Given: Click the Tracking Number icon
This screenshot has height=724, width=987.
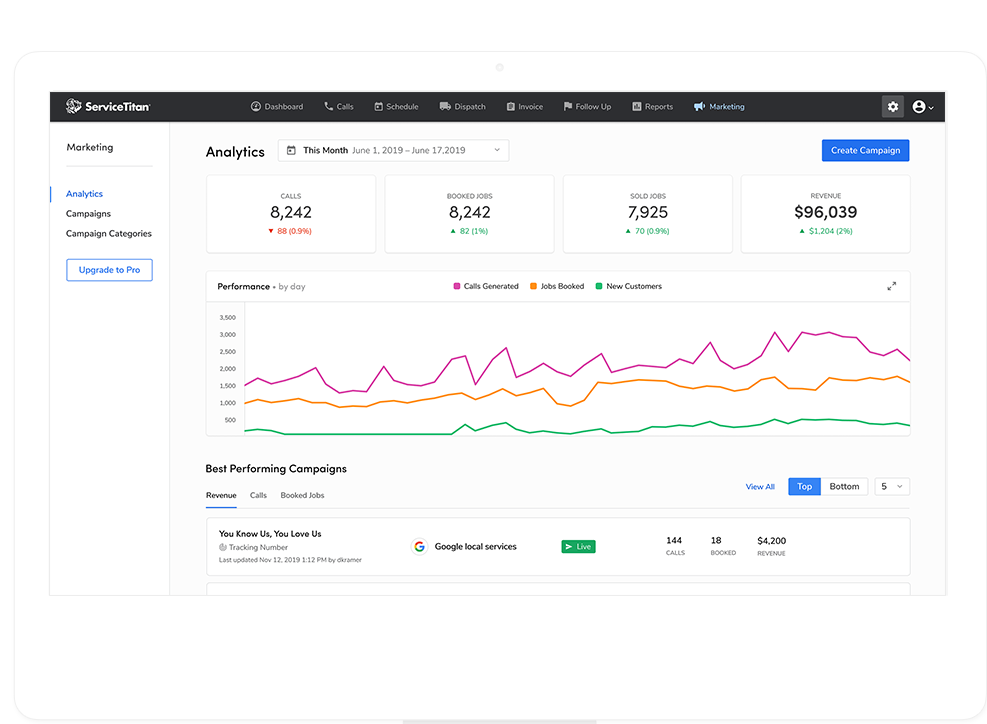Looking at the screenshot, I should tap(223, 548).
